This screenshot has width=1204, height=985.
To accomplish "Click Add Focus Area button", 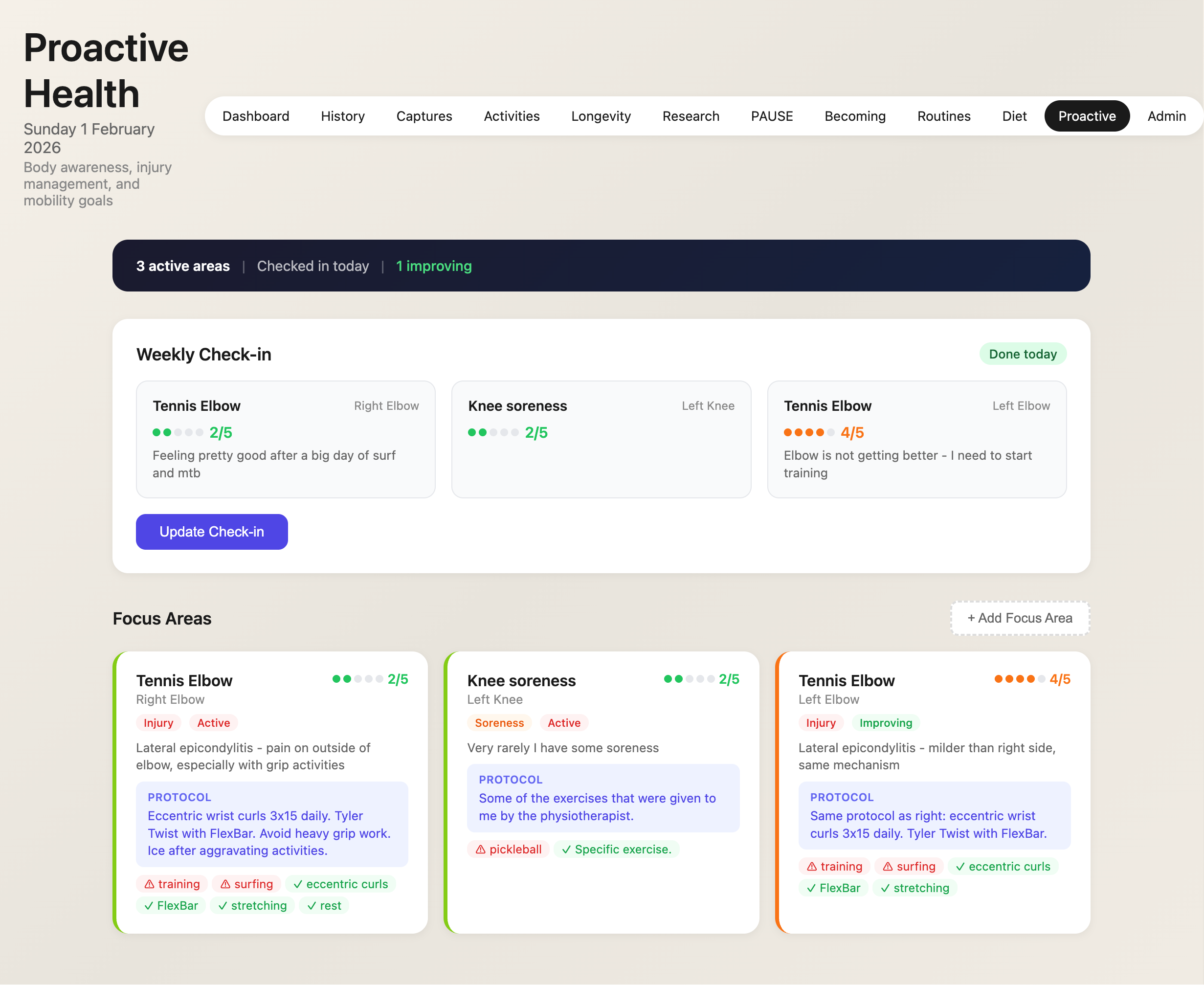I will coord(1020,618).
